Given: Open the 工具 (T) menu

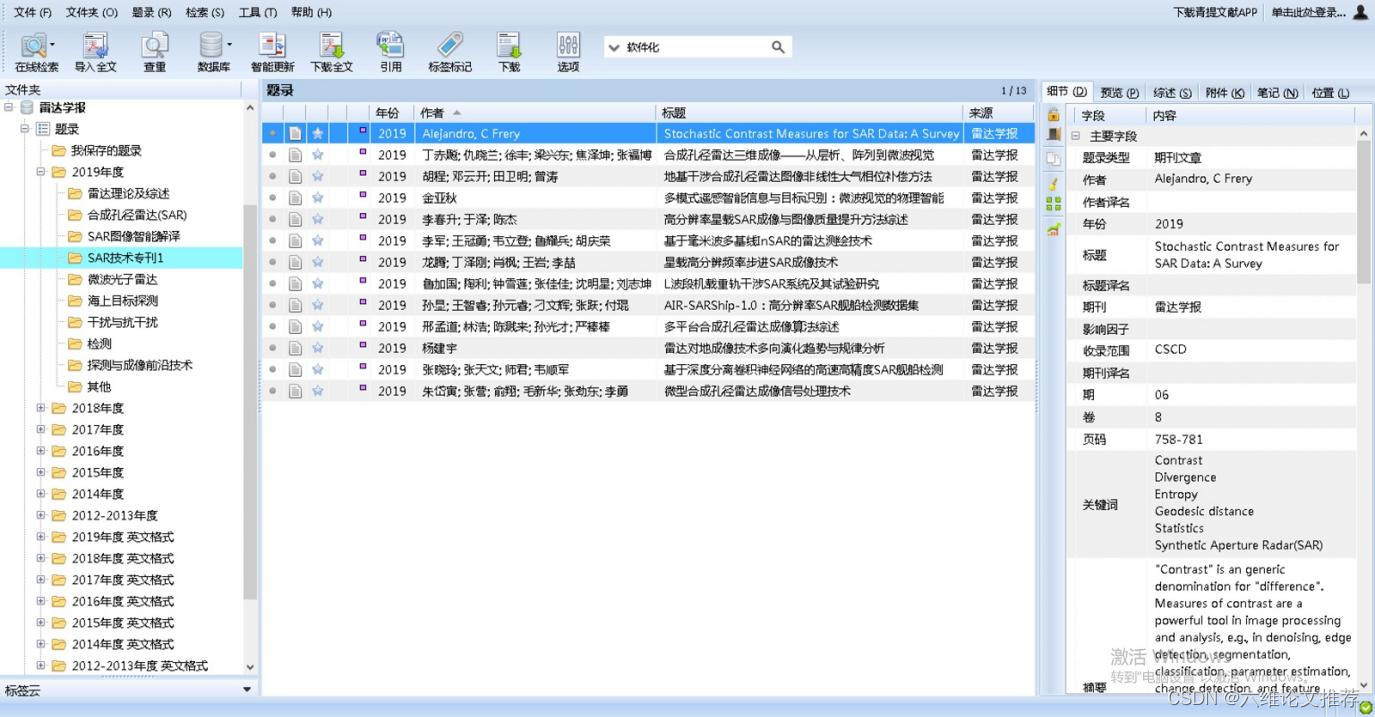Looking at the screenshot, I should pyautogui.click(x=257, y=12).
